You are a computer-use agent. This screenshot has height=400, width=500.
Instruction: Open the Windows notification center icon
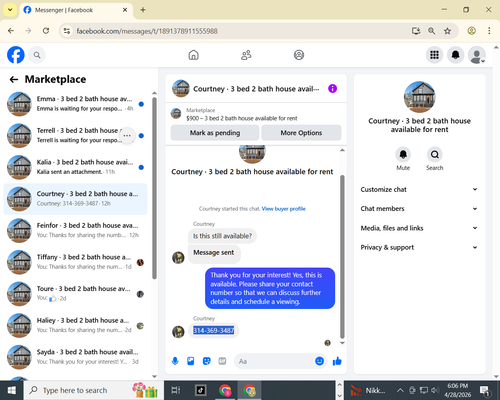coord(485,390)
